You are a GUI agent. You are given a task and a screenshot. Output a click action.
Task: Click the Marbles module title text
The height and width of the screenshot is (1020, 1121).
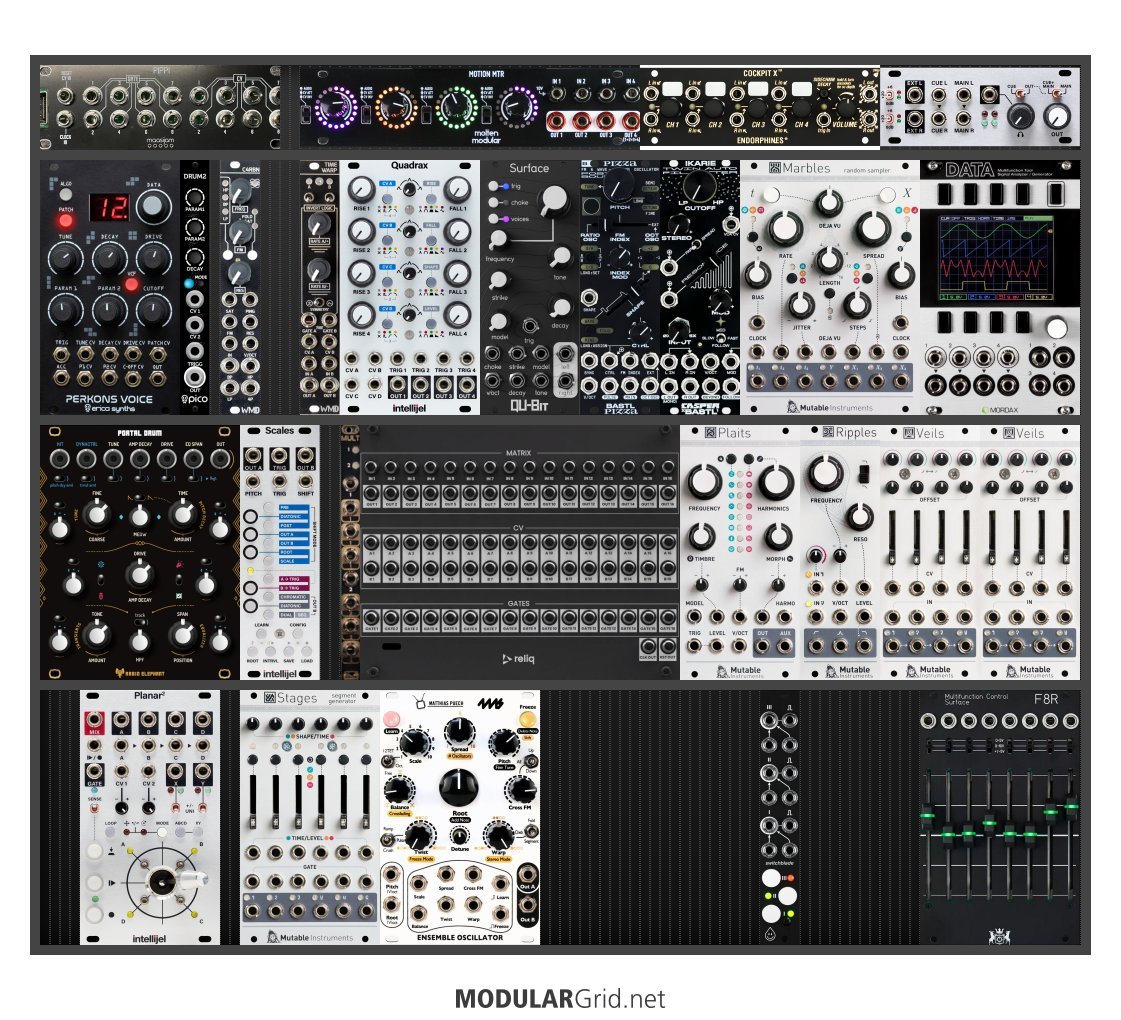coord(806,168)
